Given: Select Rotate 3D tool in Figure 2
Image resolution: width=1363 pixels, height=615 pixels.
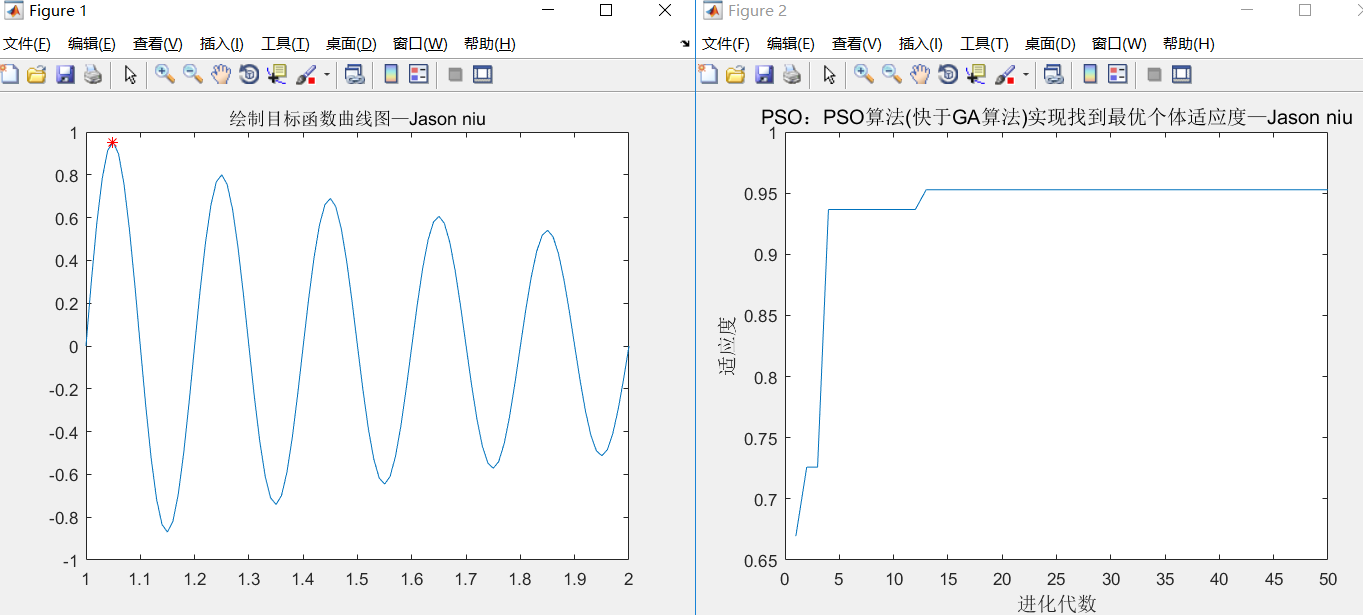Looking at the screenshot, I should click(948, 74).
